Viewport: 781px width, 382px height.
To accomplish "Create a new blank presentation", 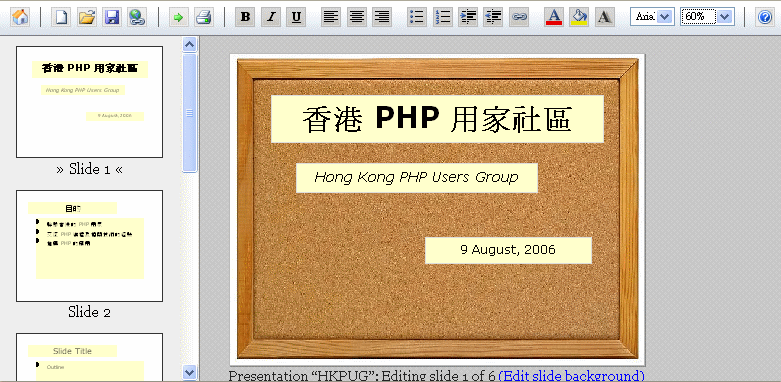I will tap(61, 17).
